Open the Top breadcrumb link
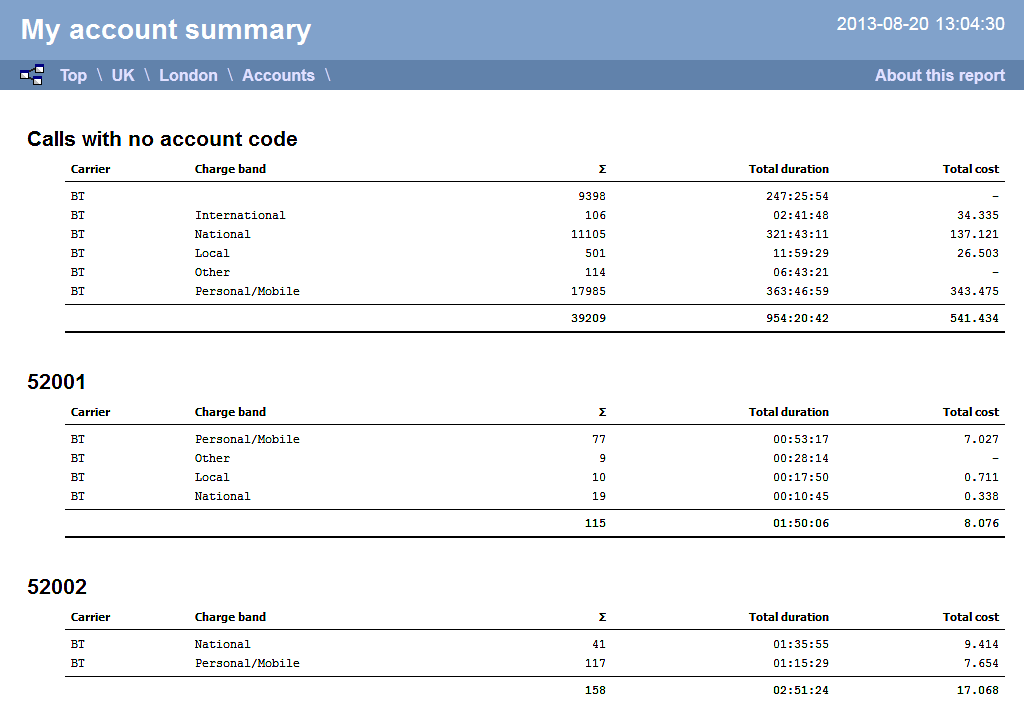1024x702 pixels. coord(73,75)
